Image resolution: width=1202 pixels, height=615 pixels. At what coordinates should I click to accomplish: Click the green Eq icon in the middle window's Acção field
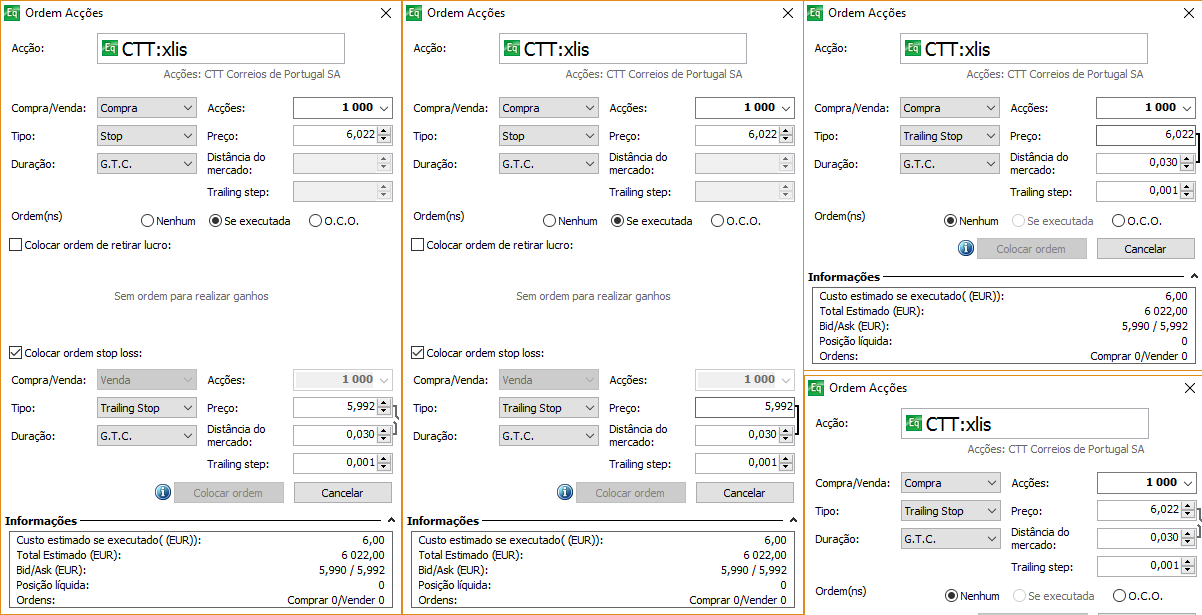(512, 48)
